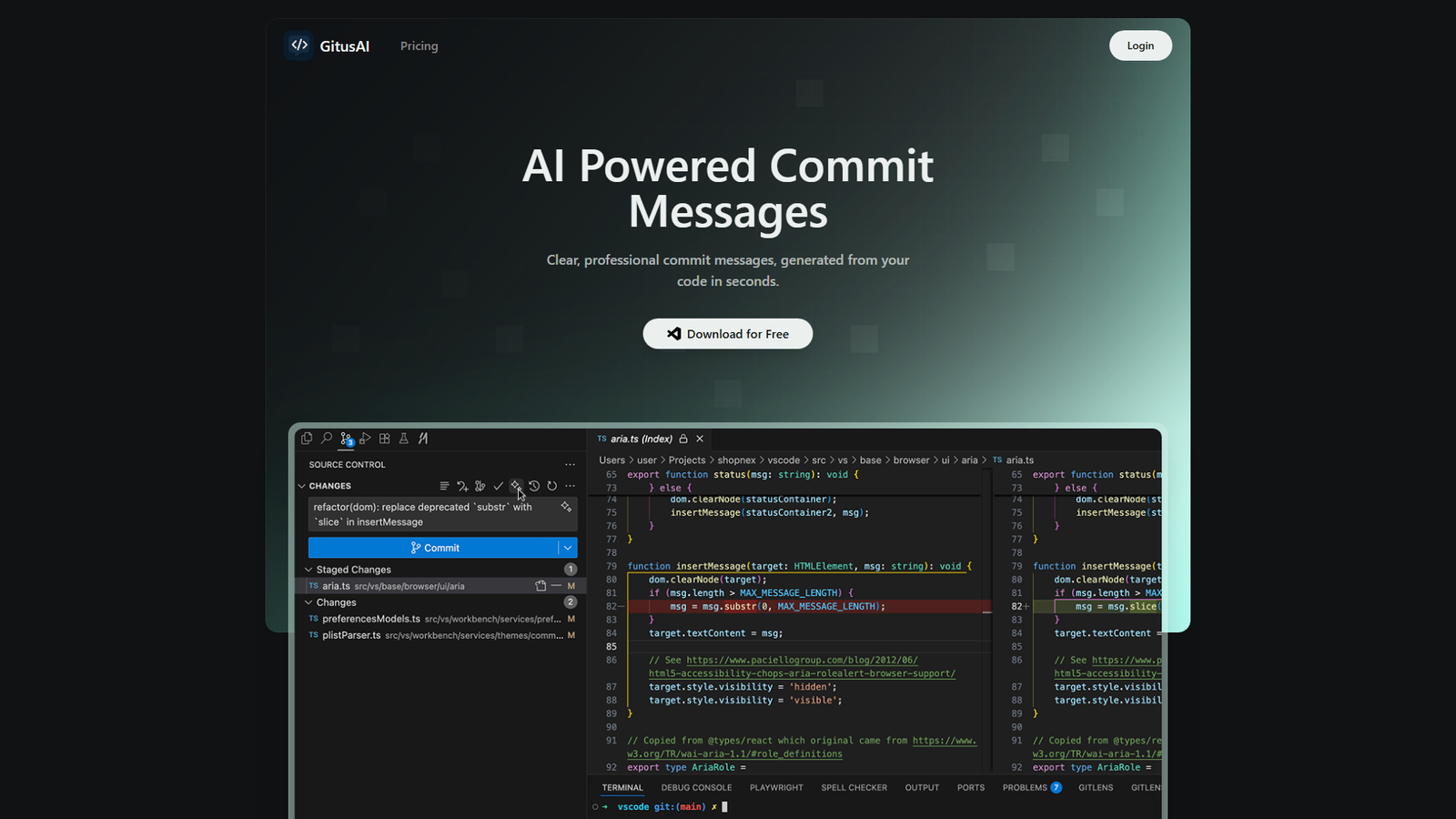The height and width of the screenshot is (819, 1456).
Task: Open the Extensions view
Action: coord(385,439)
